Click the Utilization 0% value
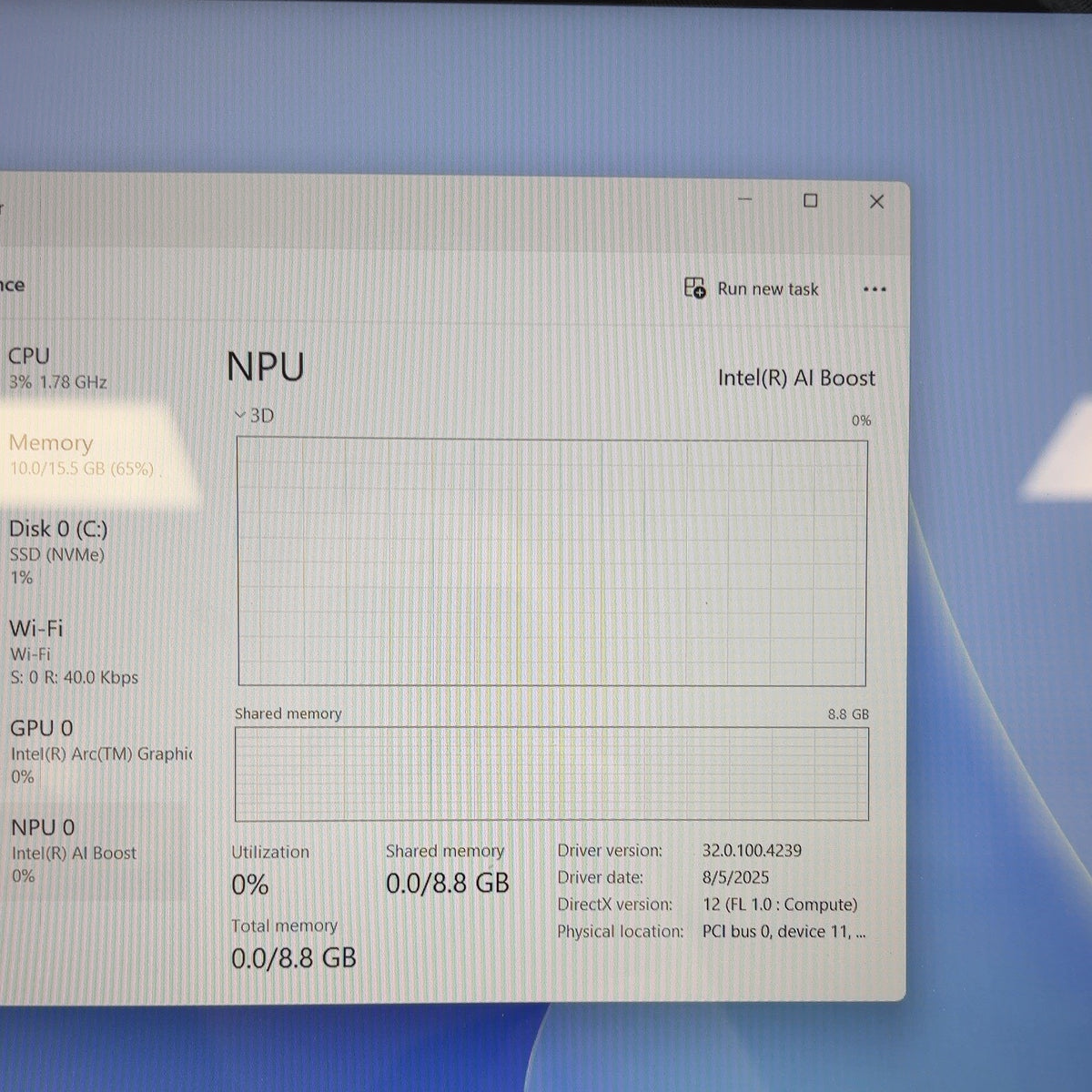The image size is (1092, 1092). (250, 885)
